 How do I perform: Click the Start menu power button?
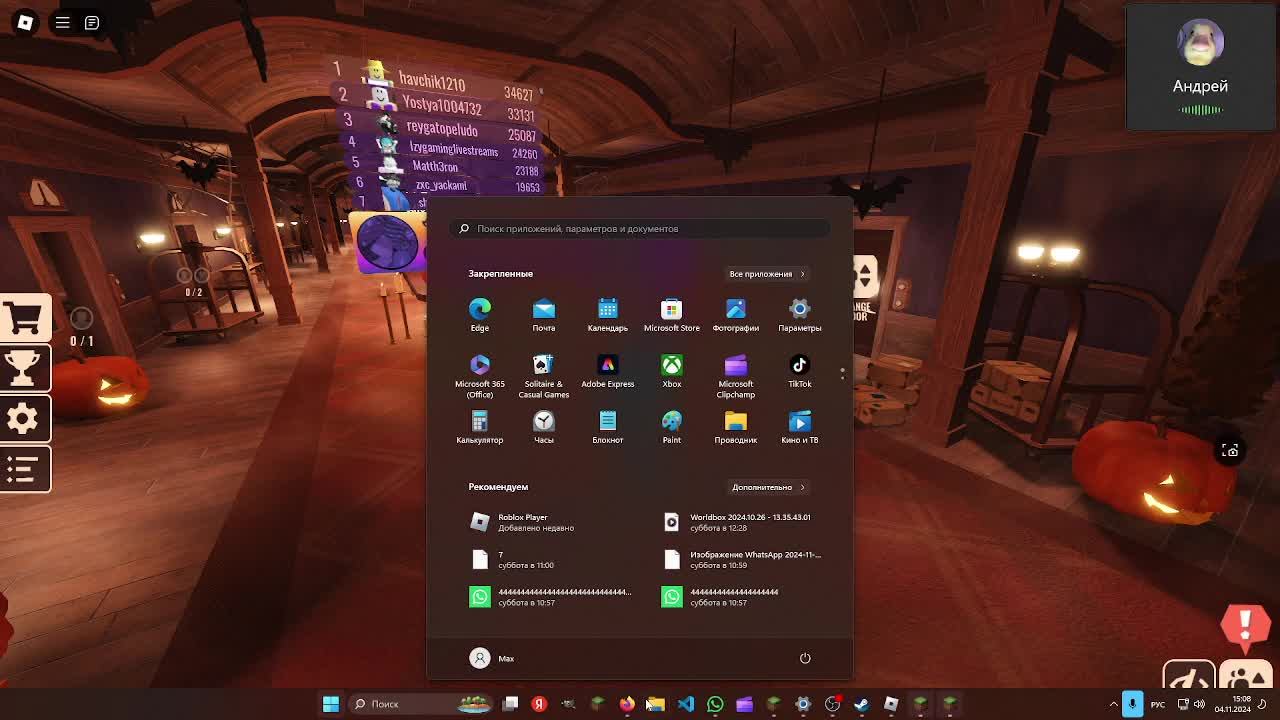click(805, 658)
